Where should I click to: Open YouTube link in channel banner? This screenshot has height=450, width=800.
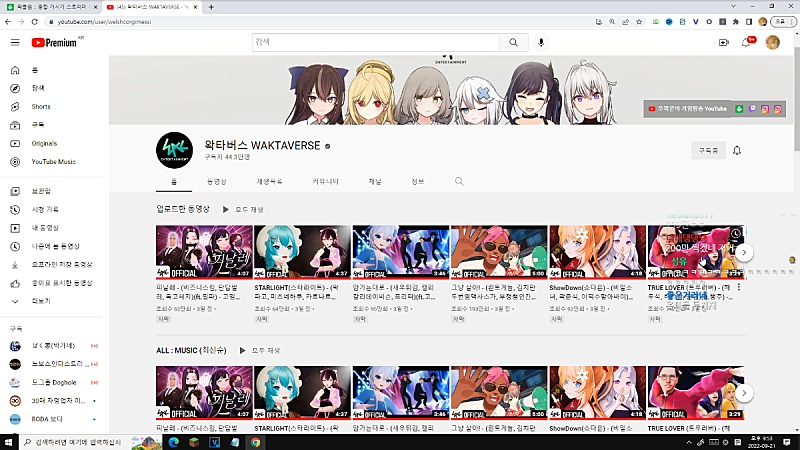[x=687, y=109]
